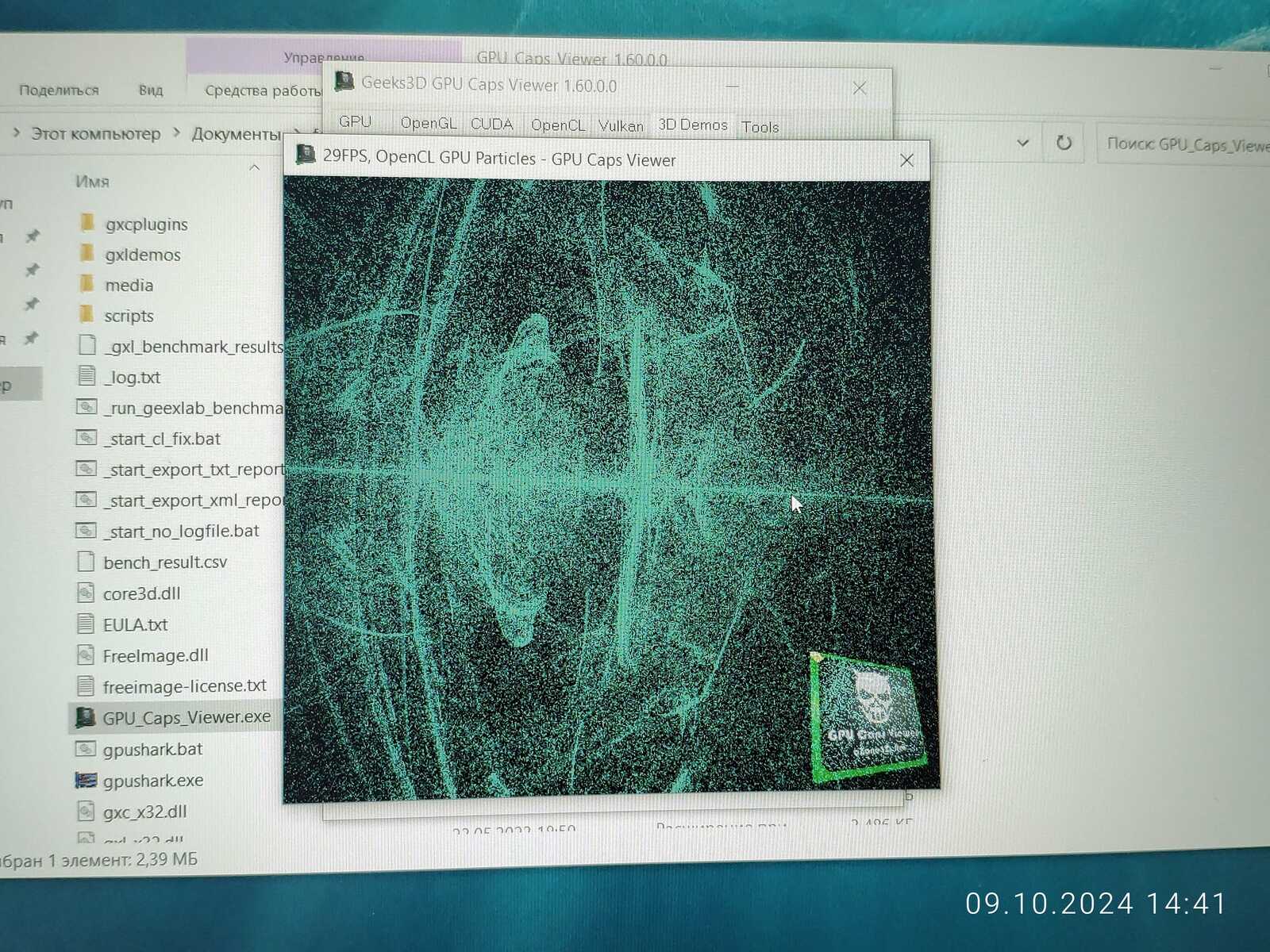Viewport: 1270px width, 952px height.
Task: Click the Имя column header
Action: point(92,182)
